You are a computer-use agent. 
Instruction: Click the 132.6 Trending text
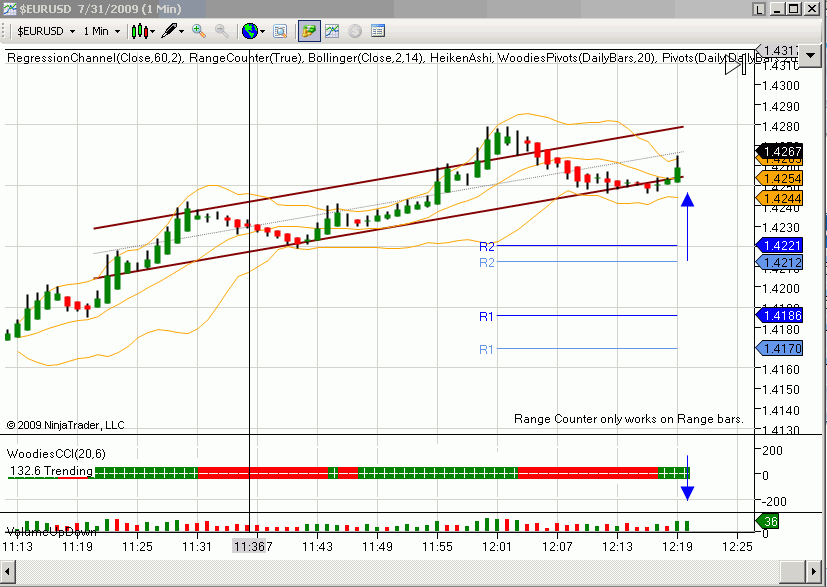pos(51,470)
